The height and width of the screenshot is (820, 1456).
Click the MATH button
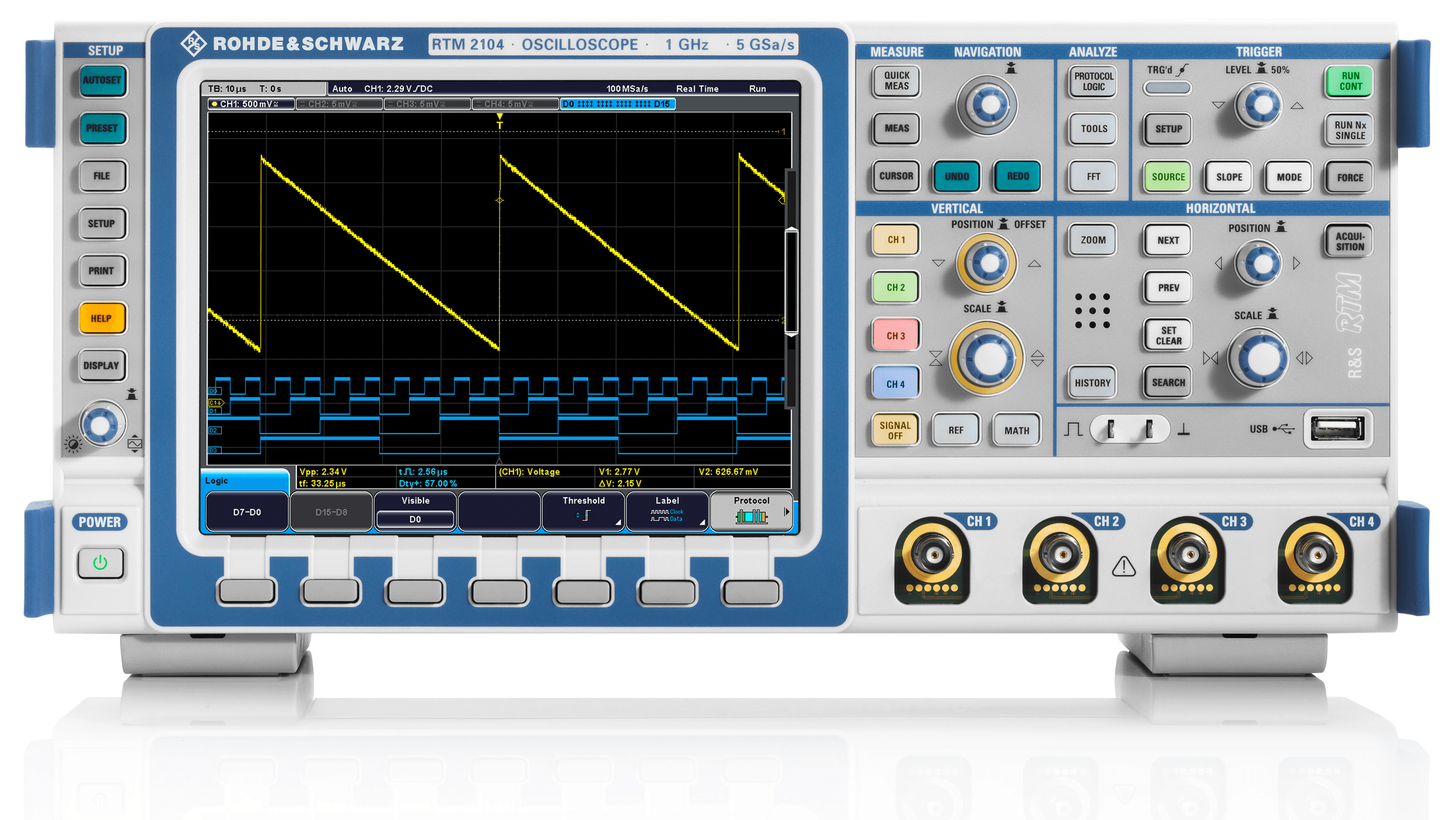pyautogui.click(x=1017, y=431)
